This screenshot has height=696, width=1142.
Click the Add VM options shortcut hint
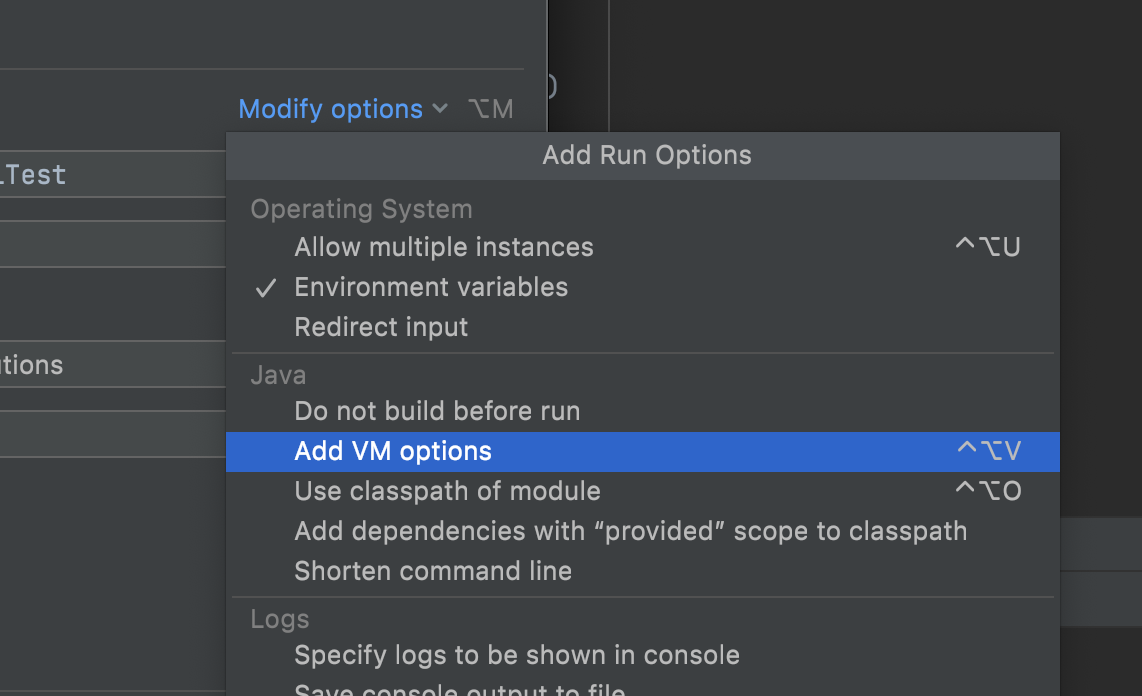989,451
